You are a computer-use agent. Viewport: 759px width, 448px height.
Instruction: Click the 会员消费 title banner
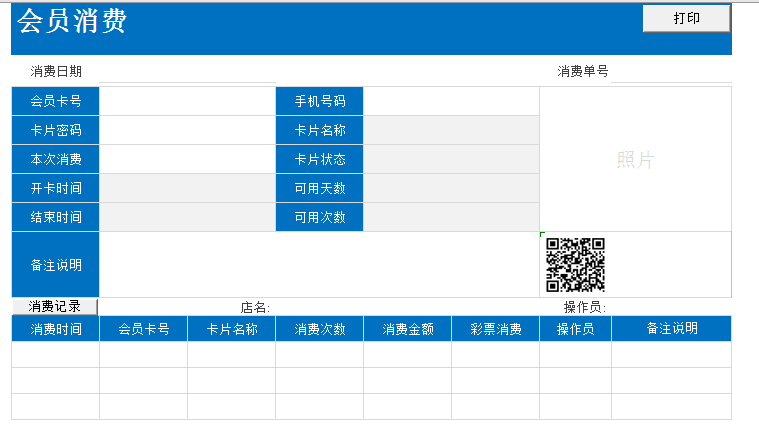click(72, 22)
